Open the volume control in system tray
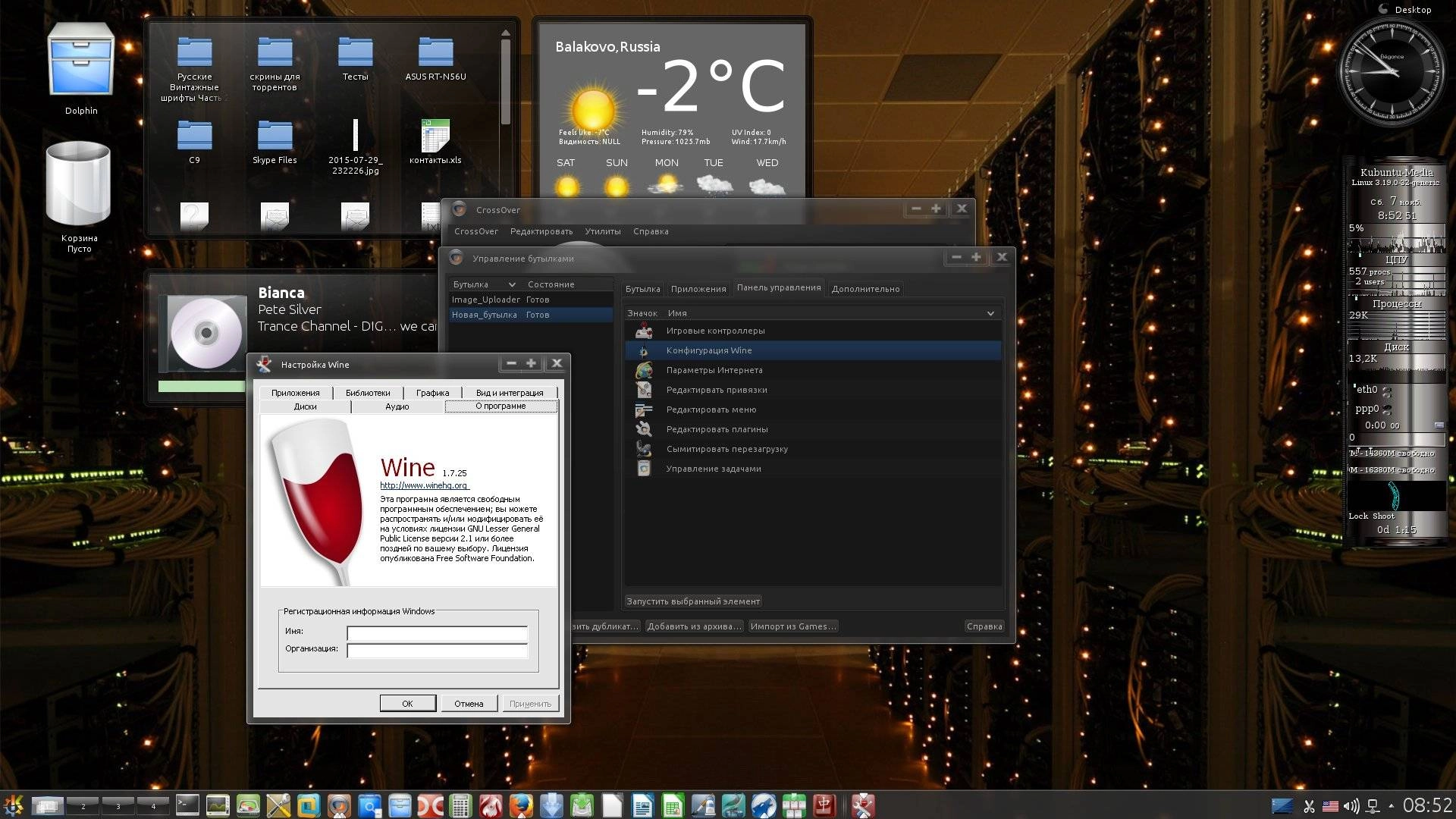1456x819 pixels. 1351,805
